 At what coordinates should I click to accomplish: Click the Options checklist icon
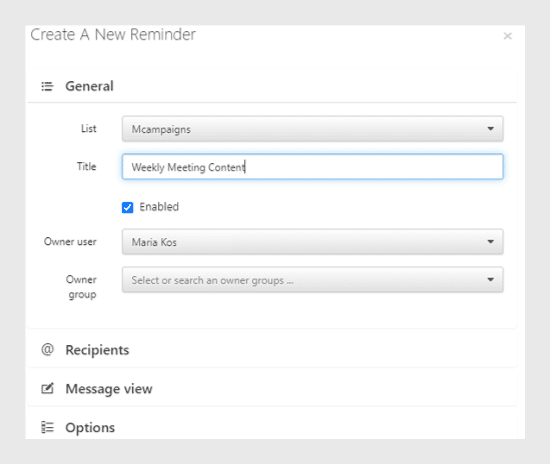tap(48, 427)
